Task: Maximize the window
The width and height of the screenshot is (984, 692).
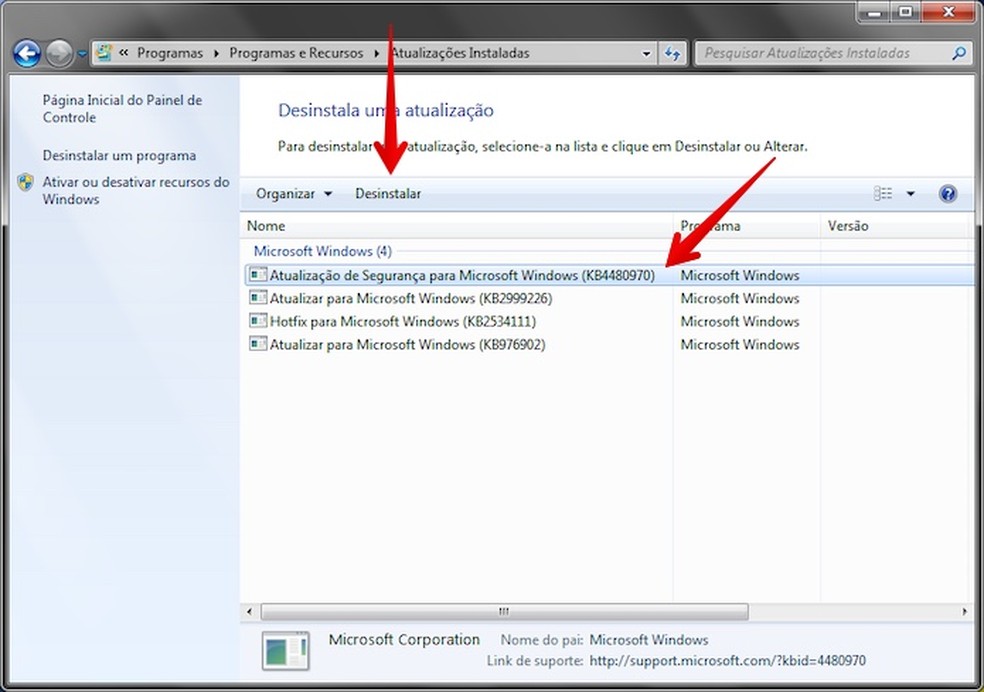Action: coord(906,12)
